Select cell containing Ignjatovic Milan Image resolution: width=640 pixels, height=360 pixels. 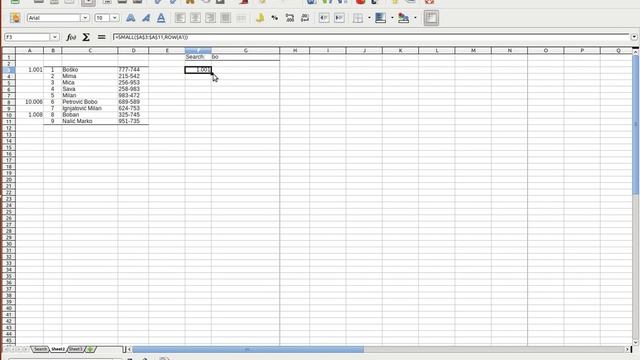pos(90,108)
